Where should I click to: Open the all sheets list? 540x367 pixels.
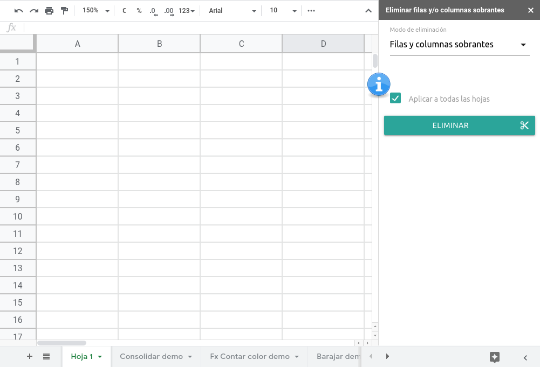point(46,356)
